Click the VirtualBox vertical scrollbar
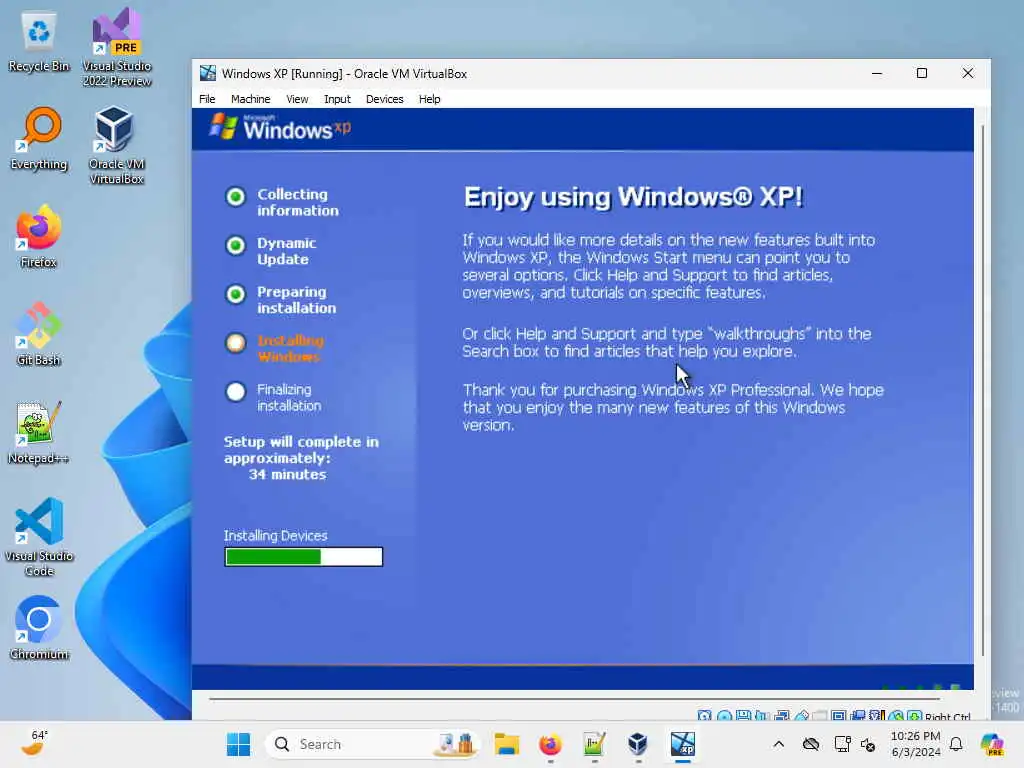 point(982,390)
